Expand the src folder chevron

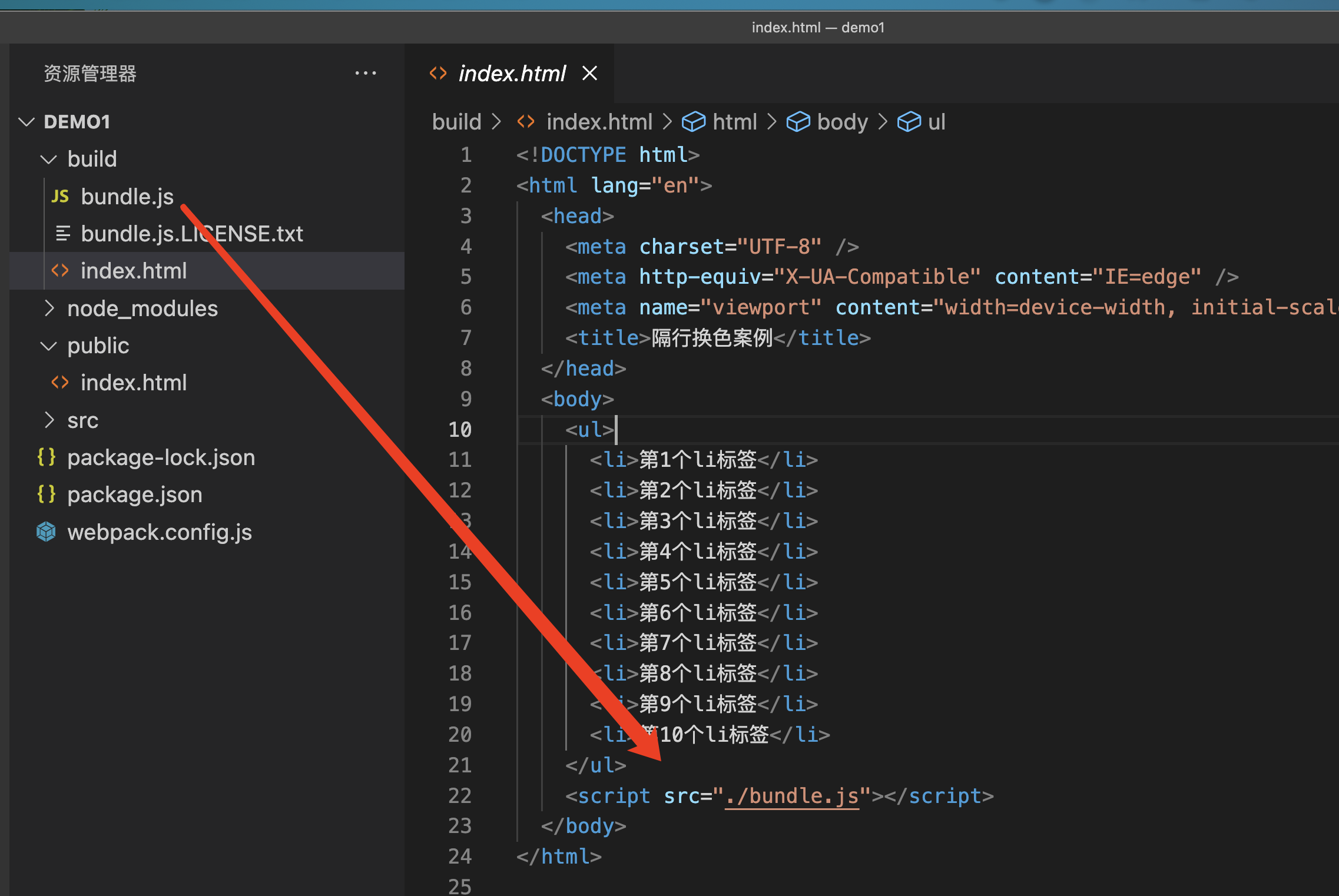click(49, 420)
